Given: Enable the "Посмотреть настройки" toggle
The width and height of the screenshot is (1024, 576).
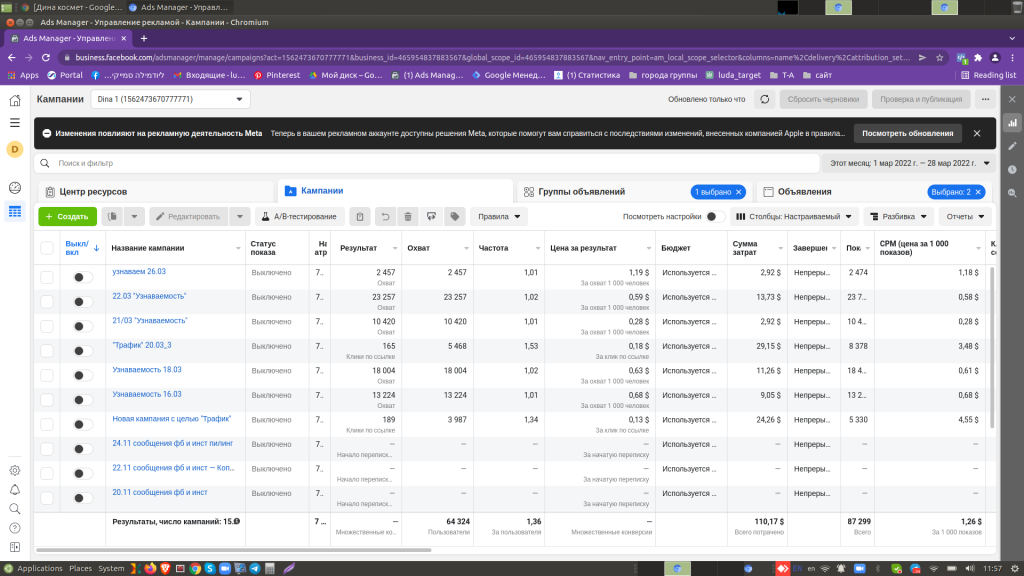Looking at the screenshot, I should pyautogui.click(x=715, y=216).
